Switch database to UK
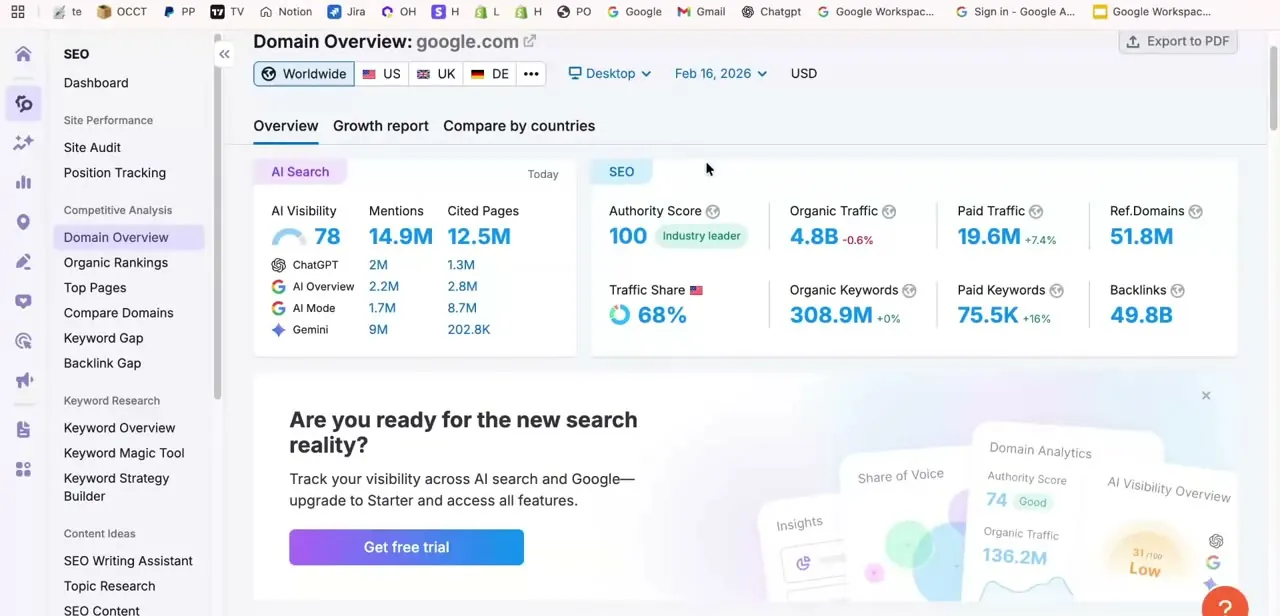The width and height of the screenshot is (1280, 616). pos(436,74)
